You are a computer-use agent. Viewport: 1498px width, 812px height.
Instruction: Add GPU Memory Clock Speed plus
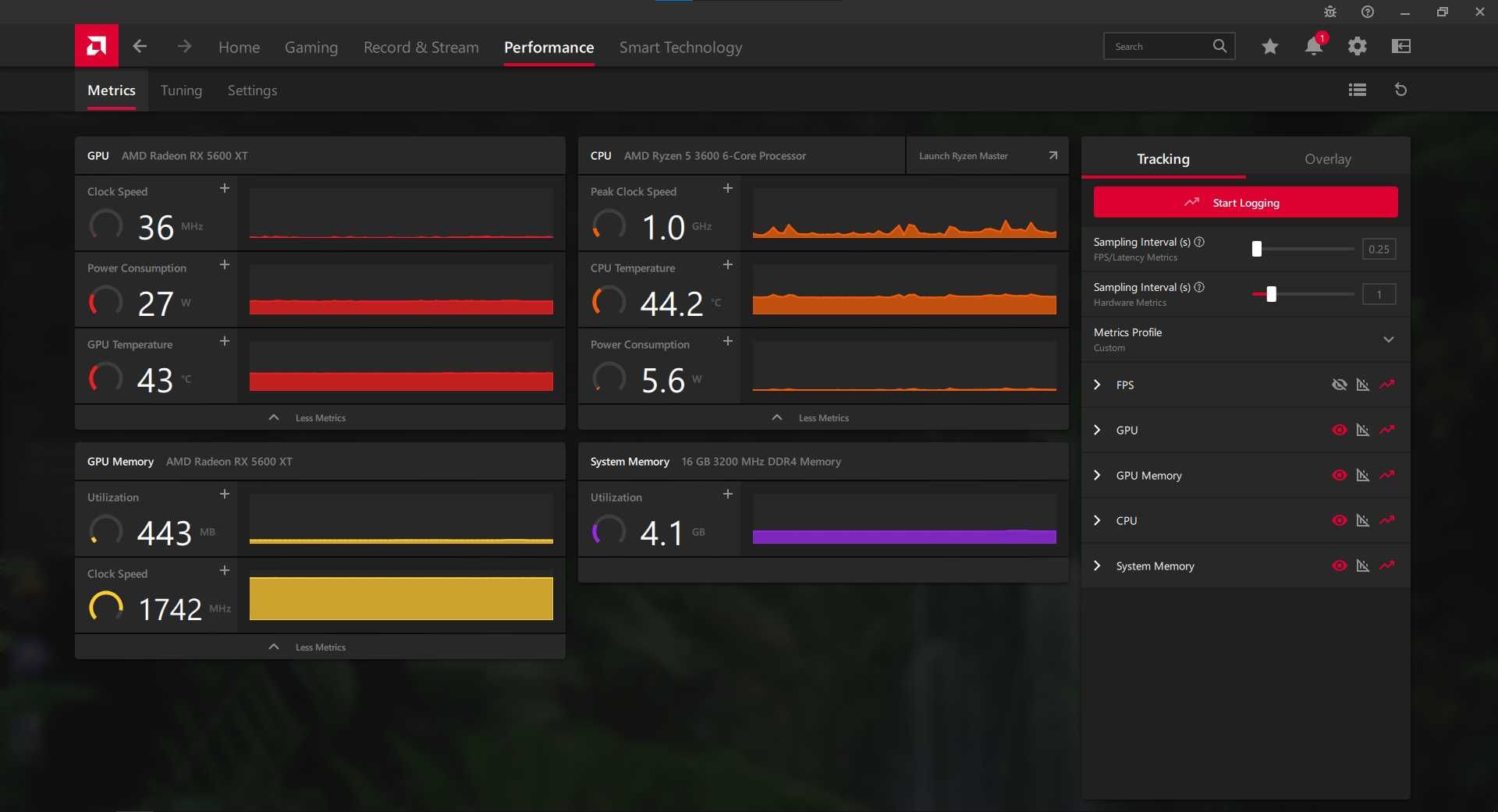(x=225, y=571)
